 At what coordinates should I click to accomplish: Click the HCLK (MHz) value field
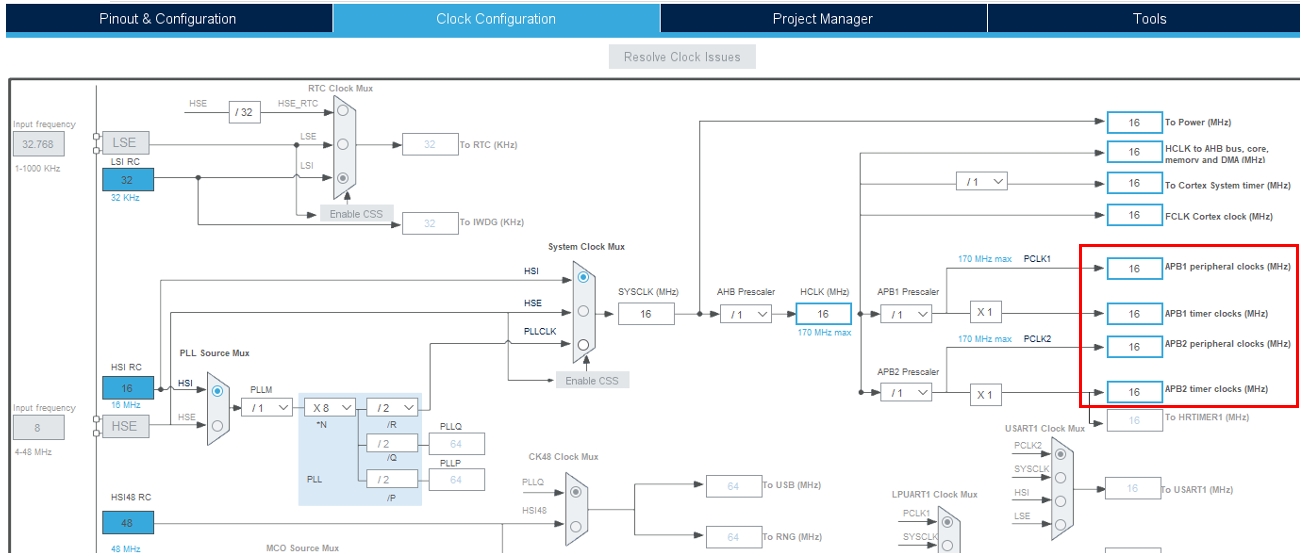pos(823,314)
